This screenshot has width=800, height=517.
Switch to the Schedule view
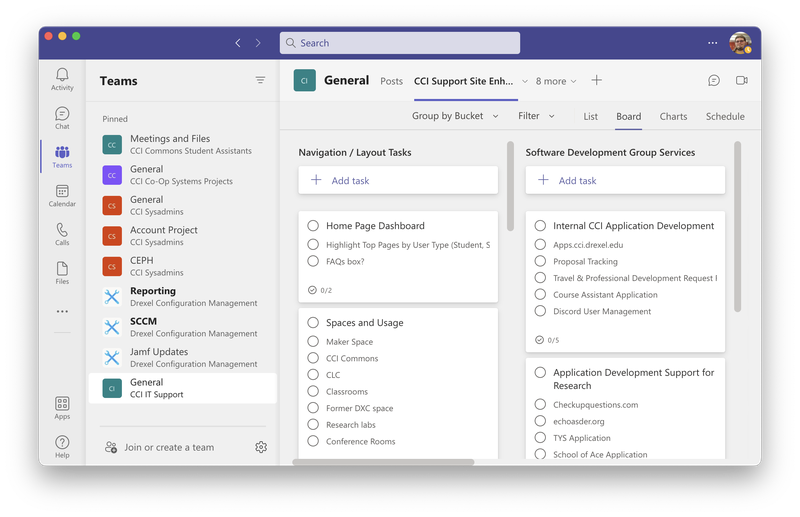(725, 116)
